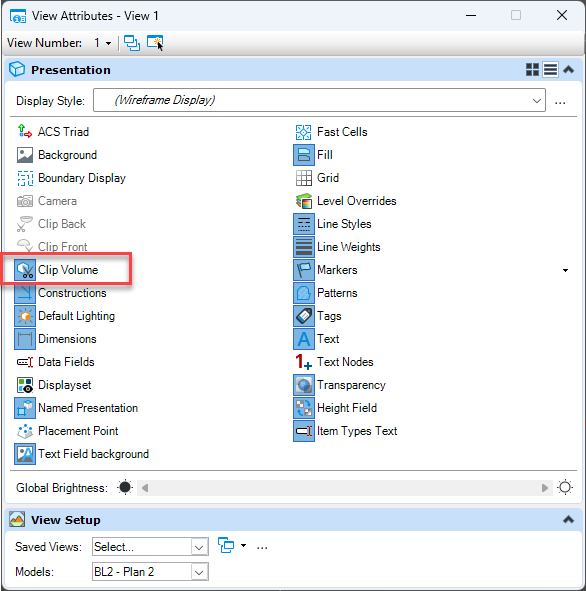Close the View Attributes window
Image resolution: width=586 pixels, height=591 pixels.
tap(562, 15)
